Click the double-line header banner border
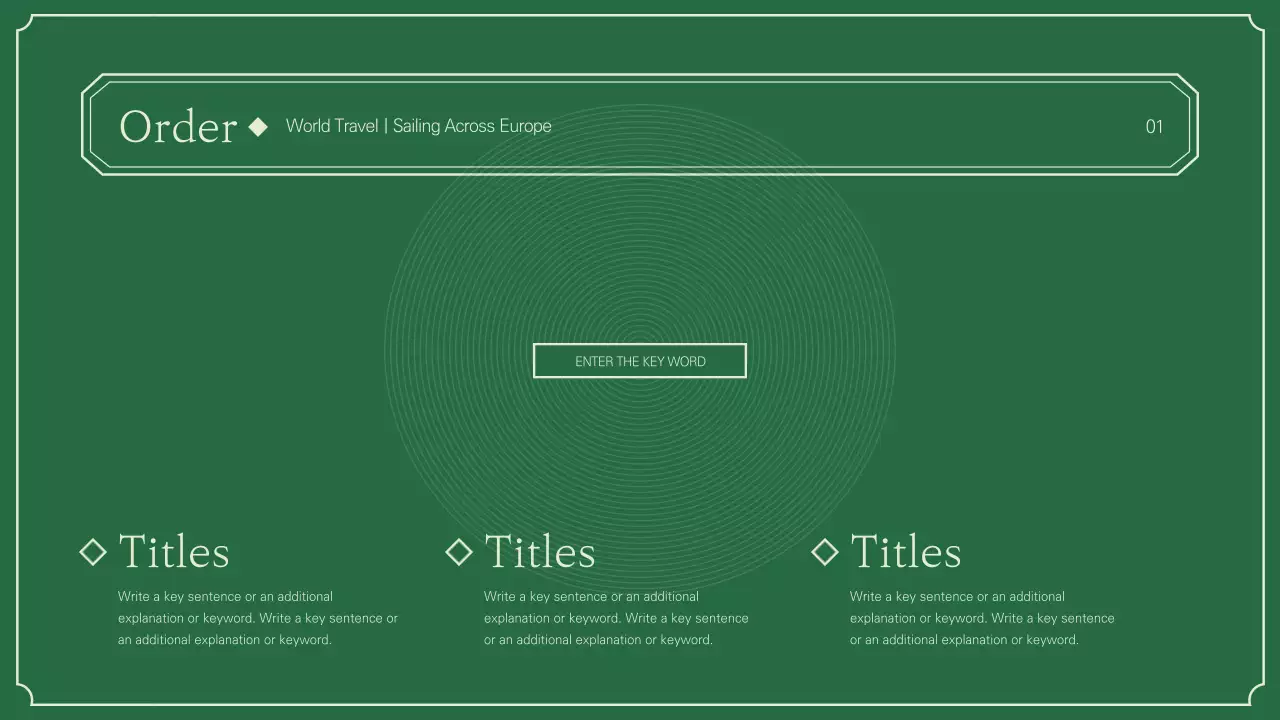 pyautogui.click(x=640, y=77)
